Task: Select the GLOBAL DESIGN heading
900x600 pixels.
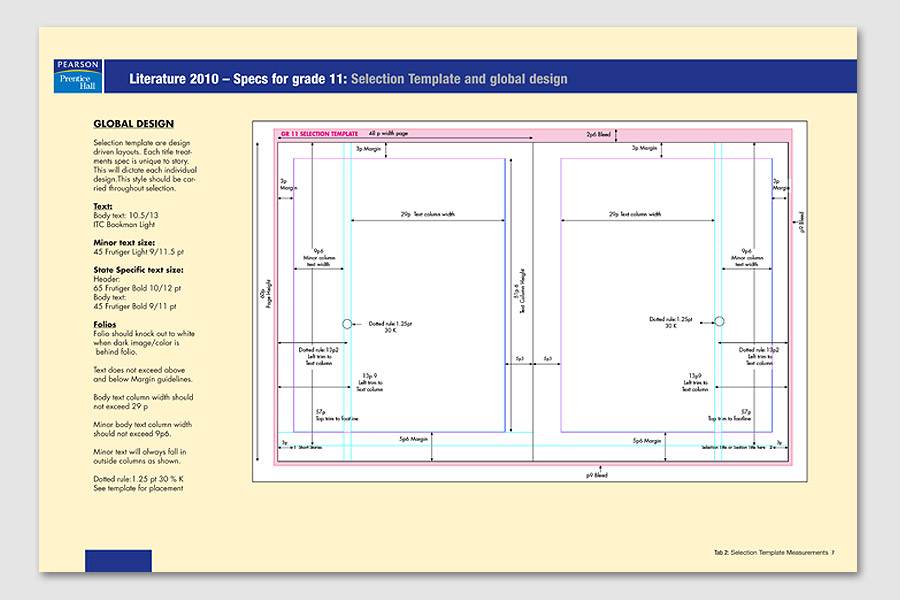Action: point(133,124)
